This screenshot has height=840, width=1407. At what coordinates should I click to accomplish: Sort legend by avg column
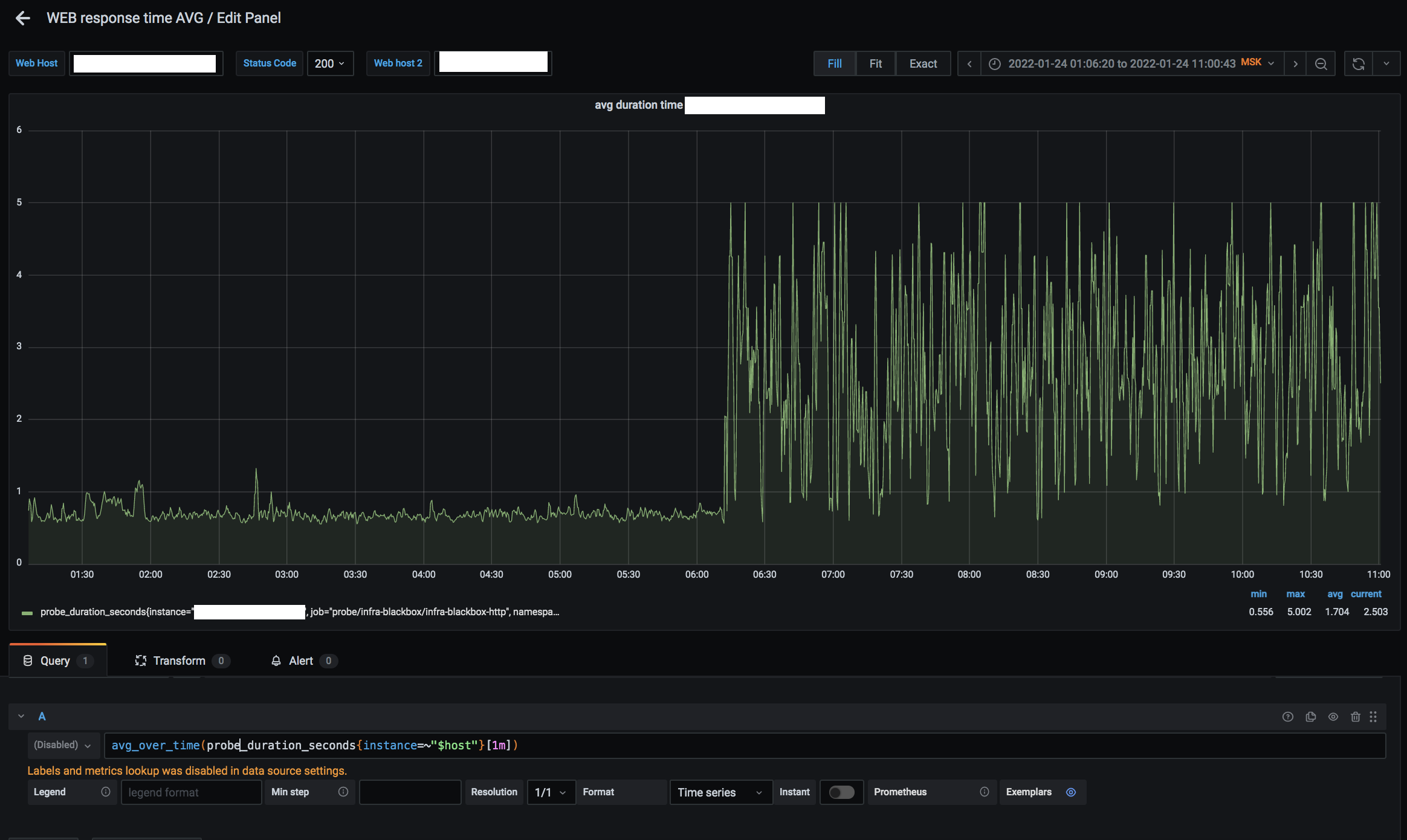tap(1334, 594)
